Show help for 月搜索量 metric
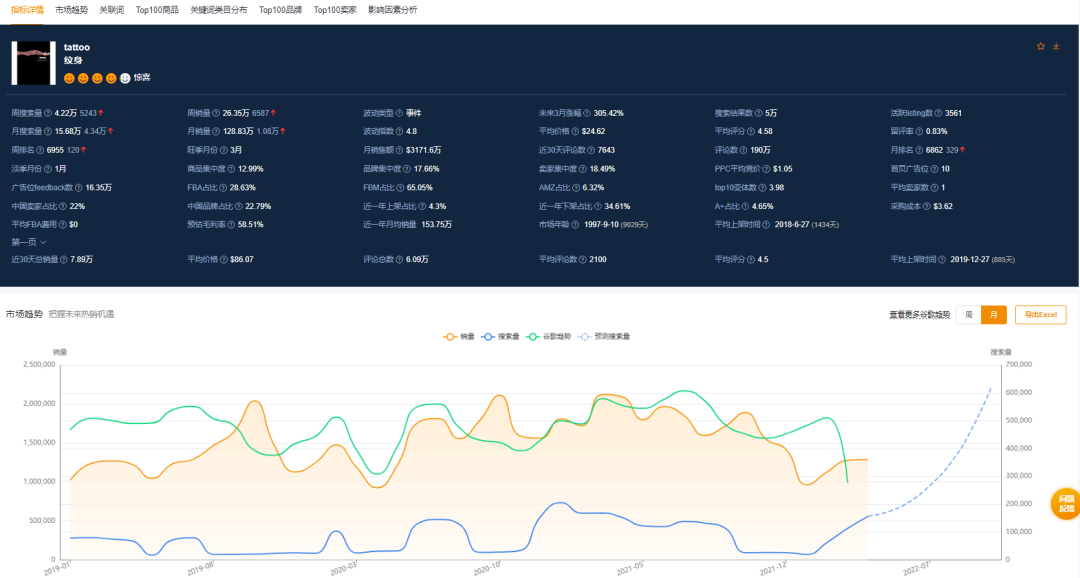1080x578 pixels. tap(48, 131)
